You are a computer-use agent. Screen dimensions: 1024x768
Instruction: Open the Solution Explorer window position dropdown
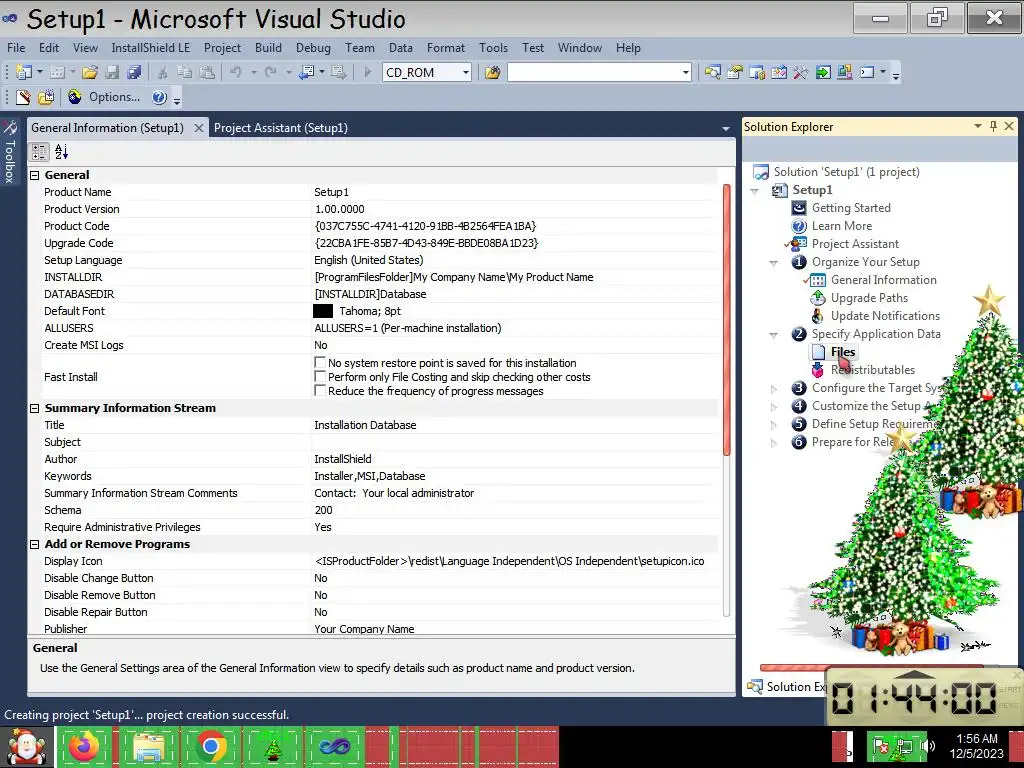[x=978, y=126]
